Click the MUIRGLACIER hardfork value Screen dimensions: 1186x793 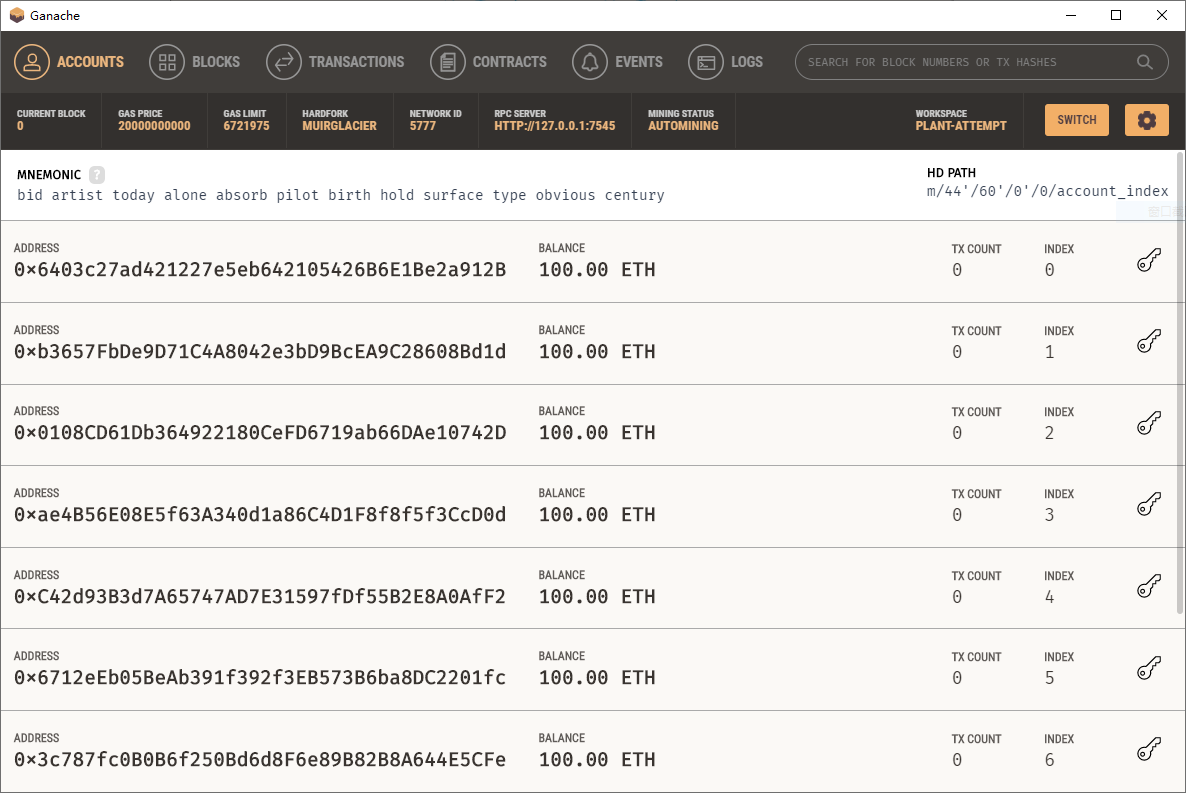(339, 126)
